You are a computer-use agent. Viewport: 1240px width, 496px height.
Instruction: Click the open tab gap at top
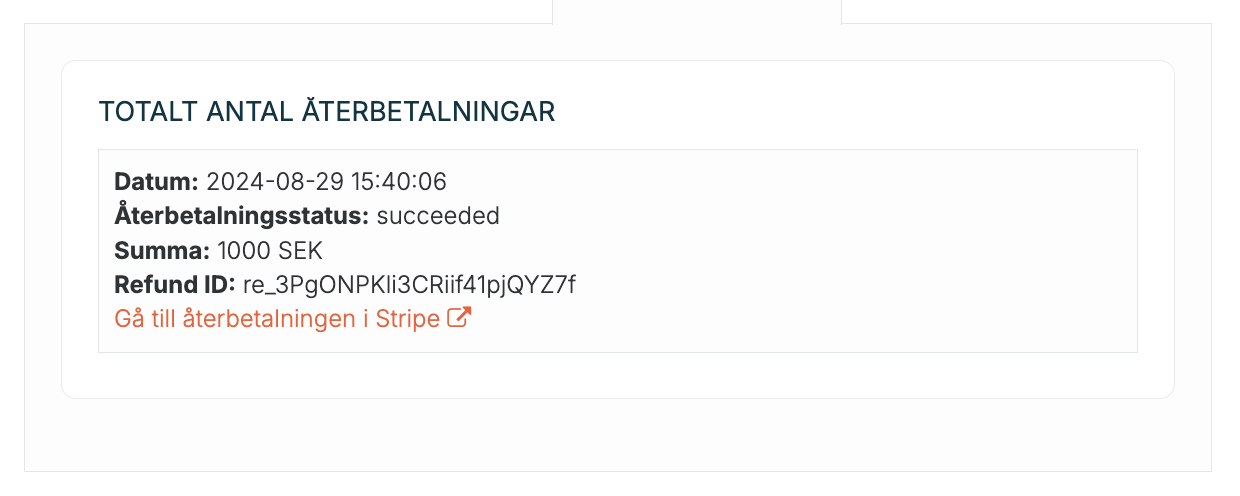point(697,12)
